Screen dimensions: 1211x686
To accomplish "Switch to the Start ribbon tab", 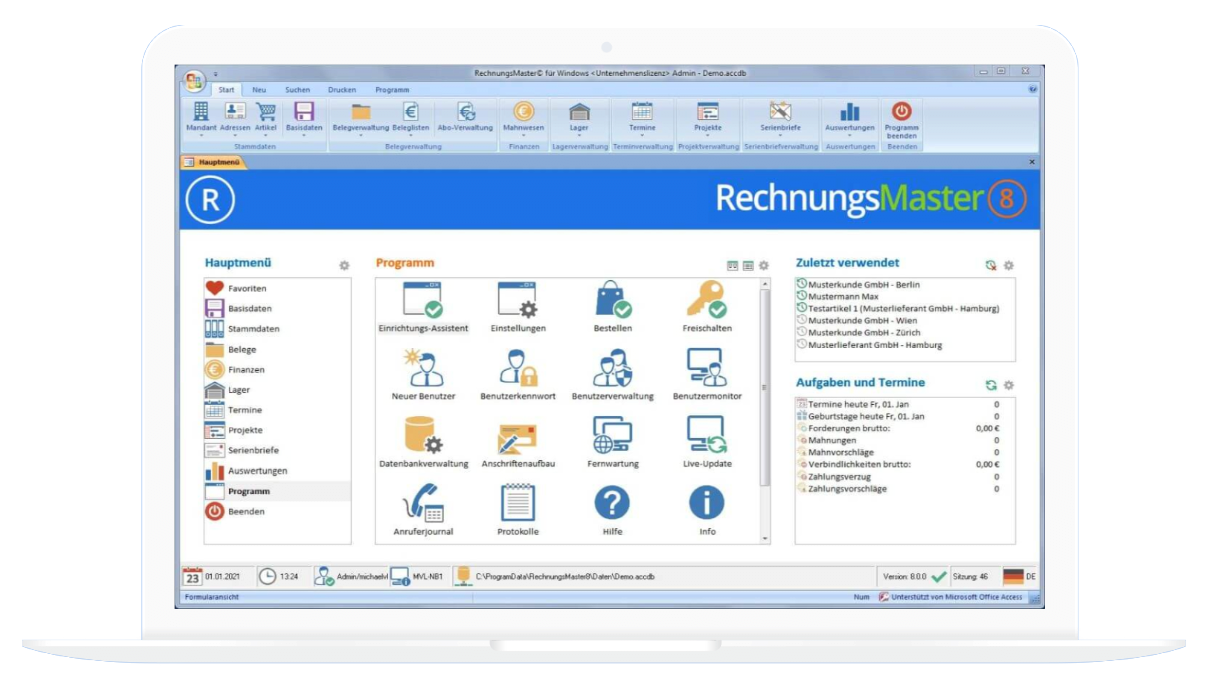I will pyautogui.click(x=227, y=89).
